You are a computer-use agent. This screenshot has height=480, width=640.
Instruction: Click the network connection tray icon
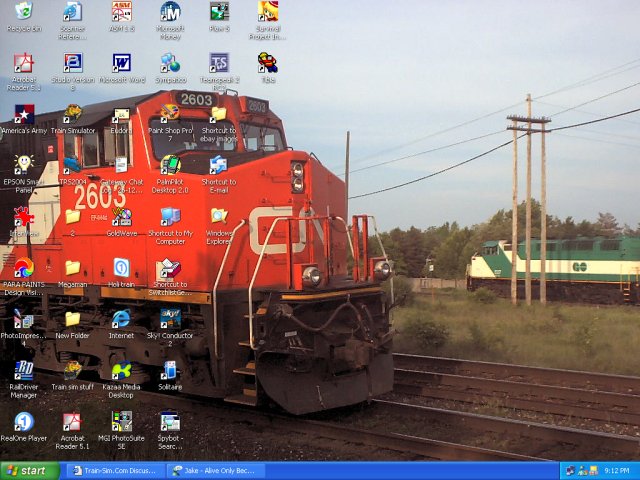click(570, 471)
